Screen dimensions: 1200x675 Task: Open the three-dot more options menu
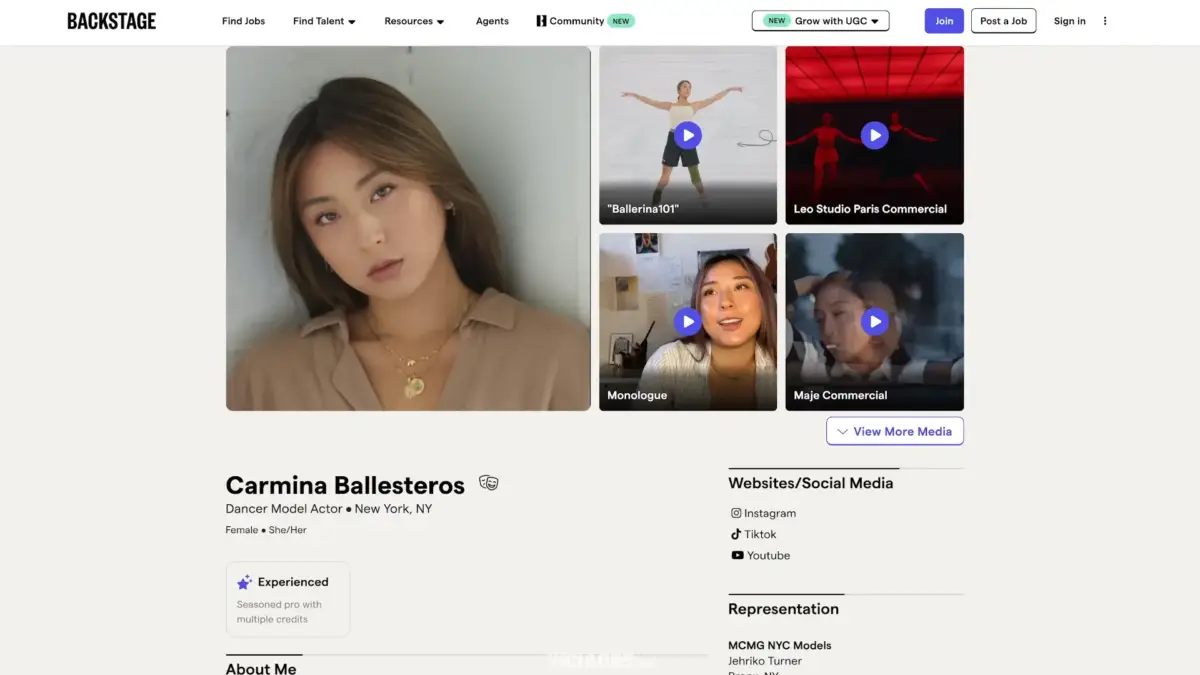click(x=1105, y=21)
